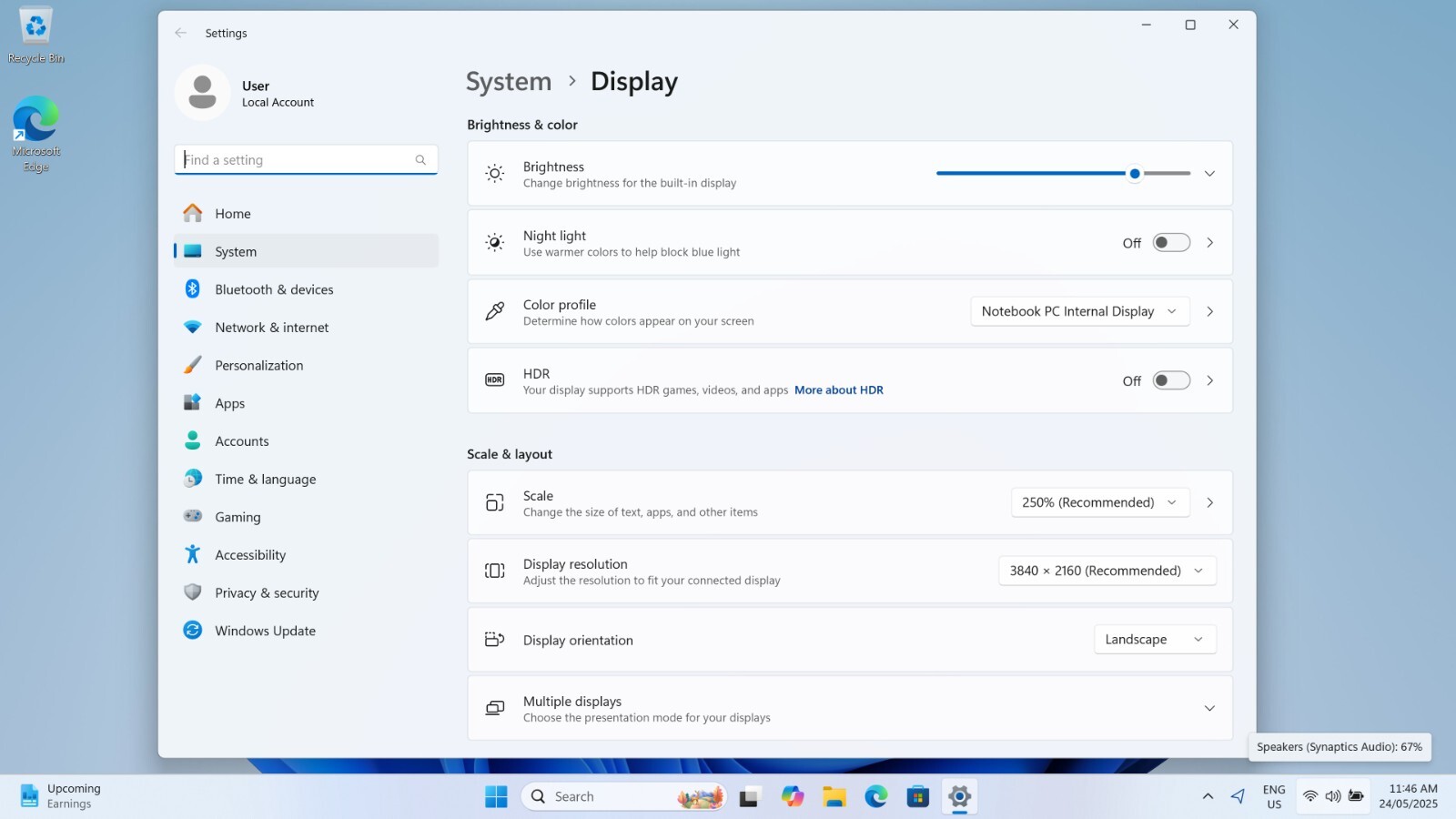Click in the Find a setting field
The image size is (1456, 819).
click(x=306, y=160)
